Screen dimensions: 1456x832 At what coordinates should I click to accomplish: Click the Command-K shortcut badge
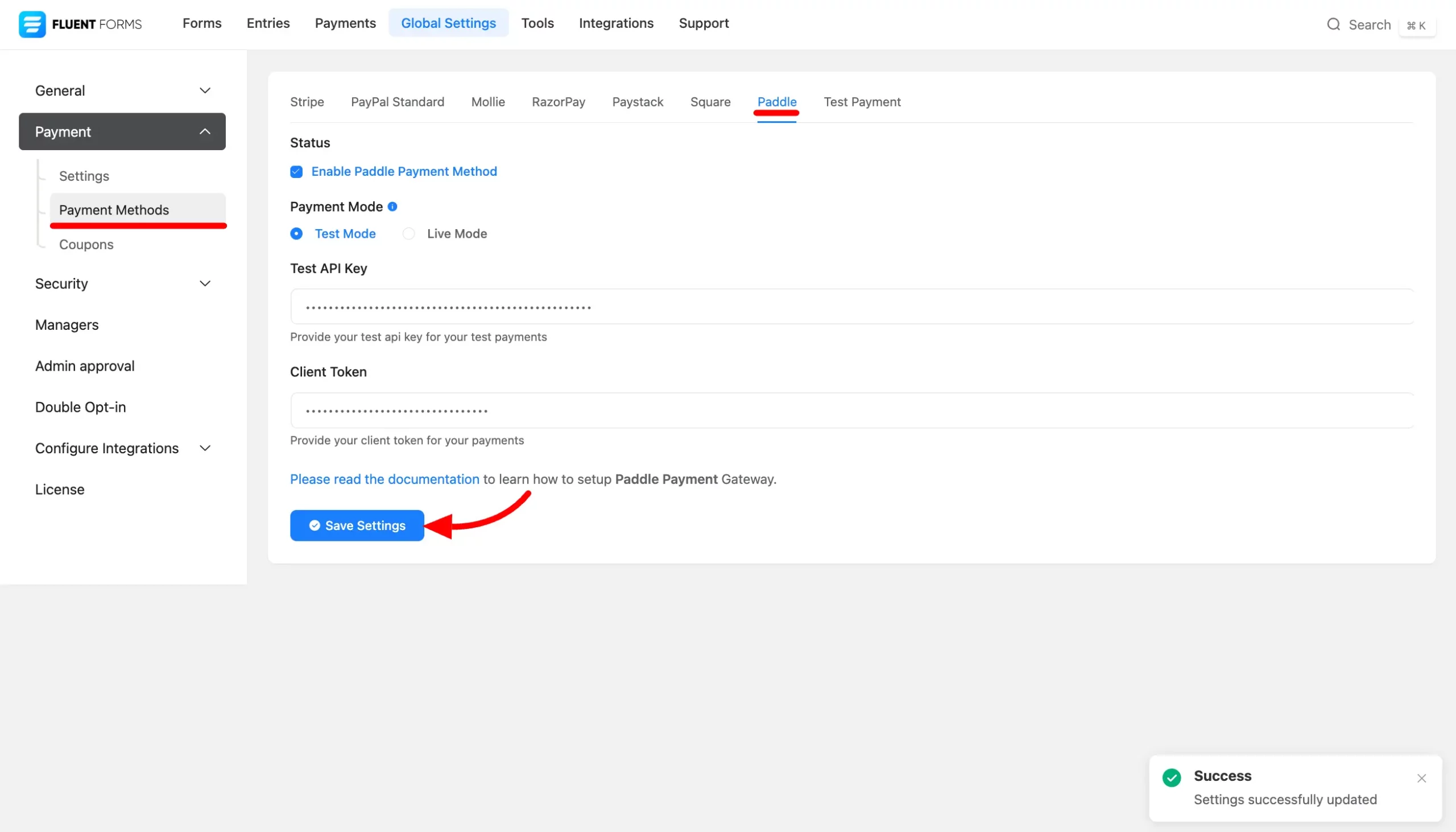click(1416, 26)
